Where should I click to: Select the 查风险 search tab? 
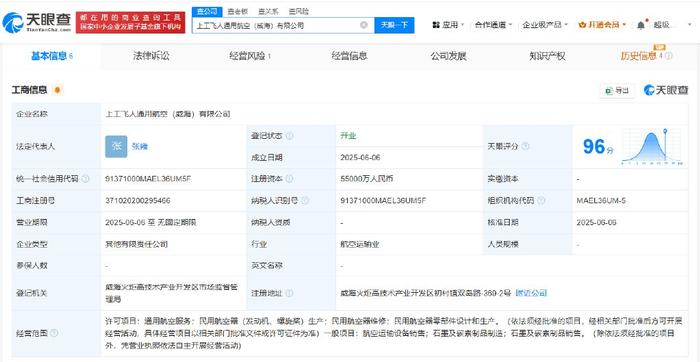(298, 12)
